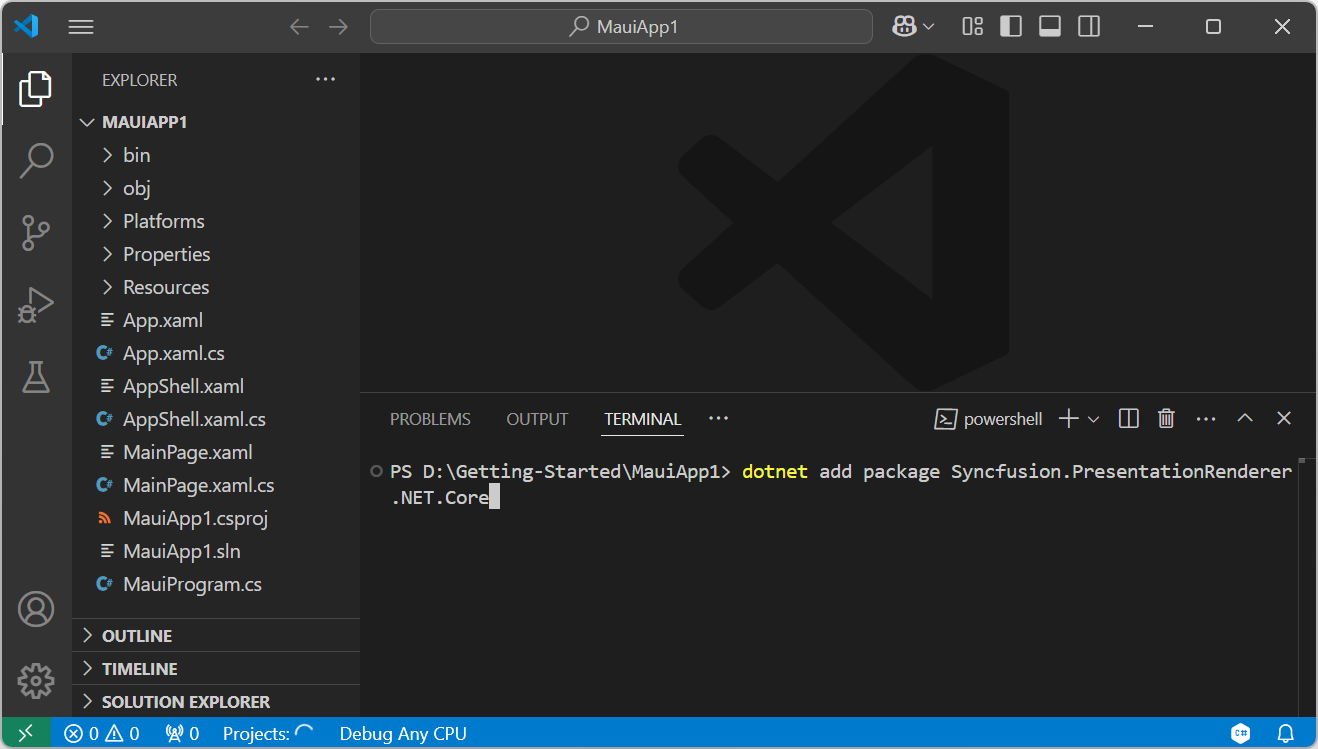
Task: Open the Explorer view in activity bar
Action: (x=36, y=89)
